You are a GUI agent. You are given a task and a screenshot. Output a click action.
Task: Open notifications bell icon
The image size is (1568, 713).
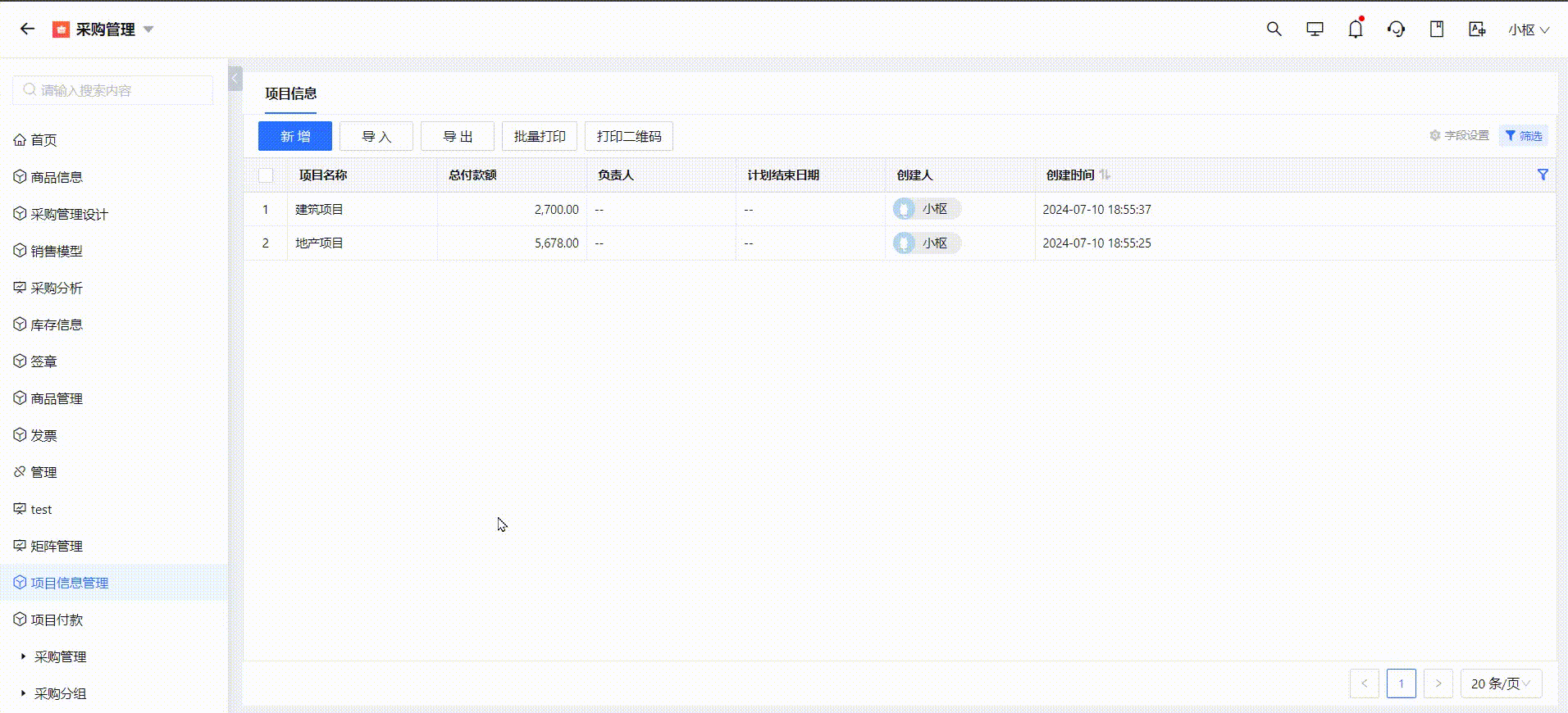point(1356,29)
